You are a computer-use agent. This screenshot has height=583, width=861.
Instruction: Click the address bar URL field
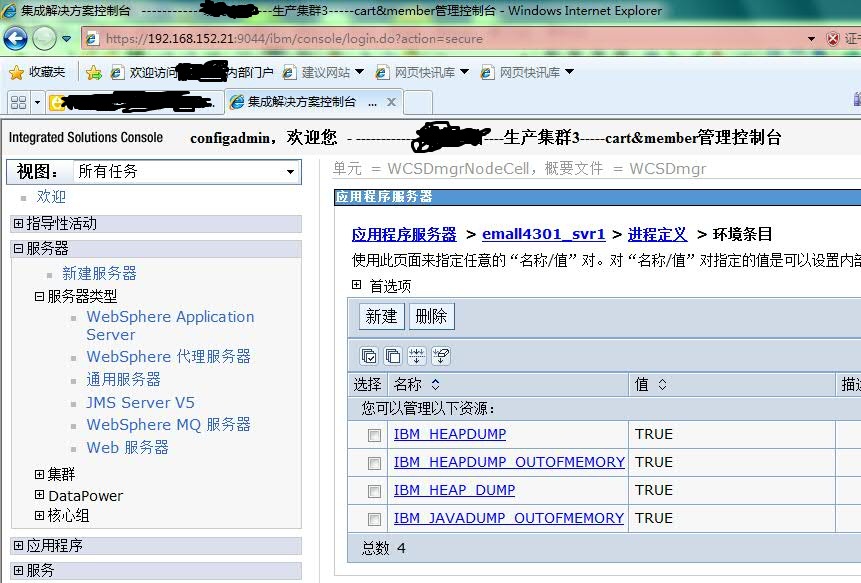point(445,39)
